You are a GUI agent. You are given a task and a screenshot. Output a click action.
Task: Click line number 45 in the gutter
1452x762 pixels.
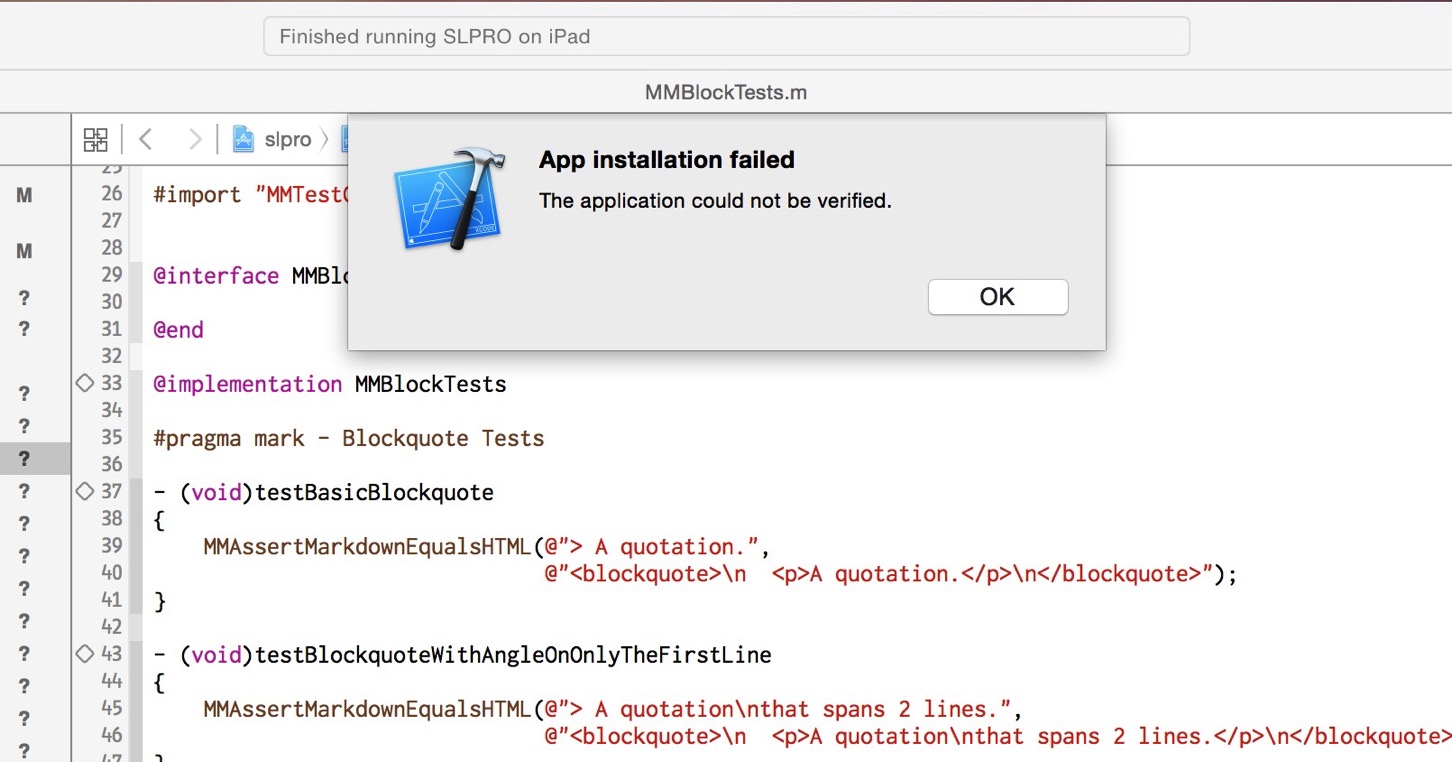111,707
